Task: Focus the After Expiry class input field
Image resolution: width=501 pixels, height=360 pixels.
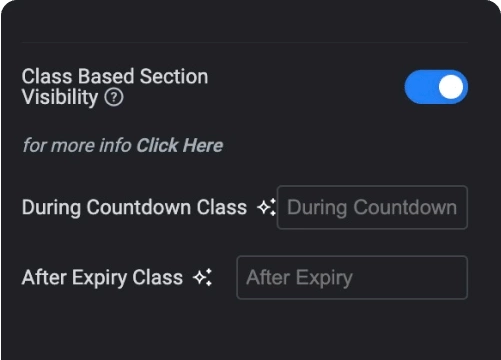Action: pyautogui.click(x=352, y=277)
